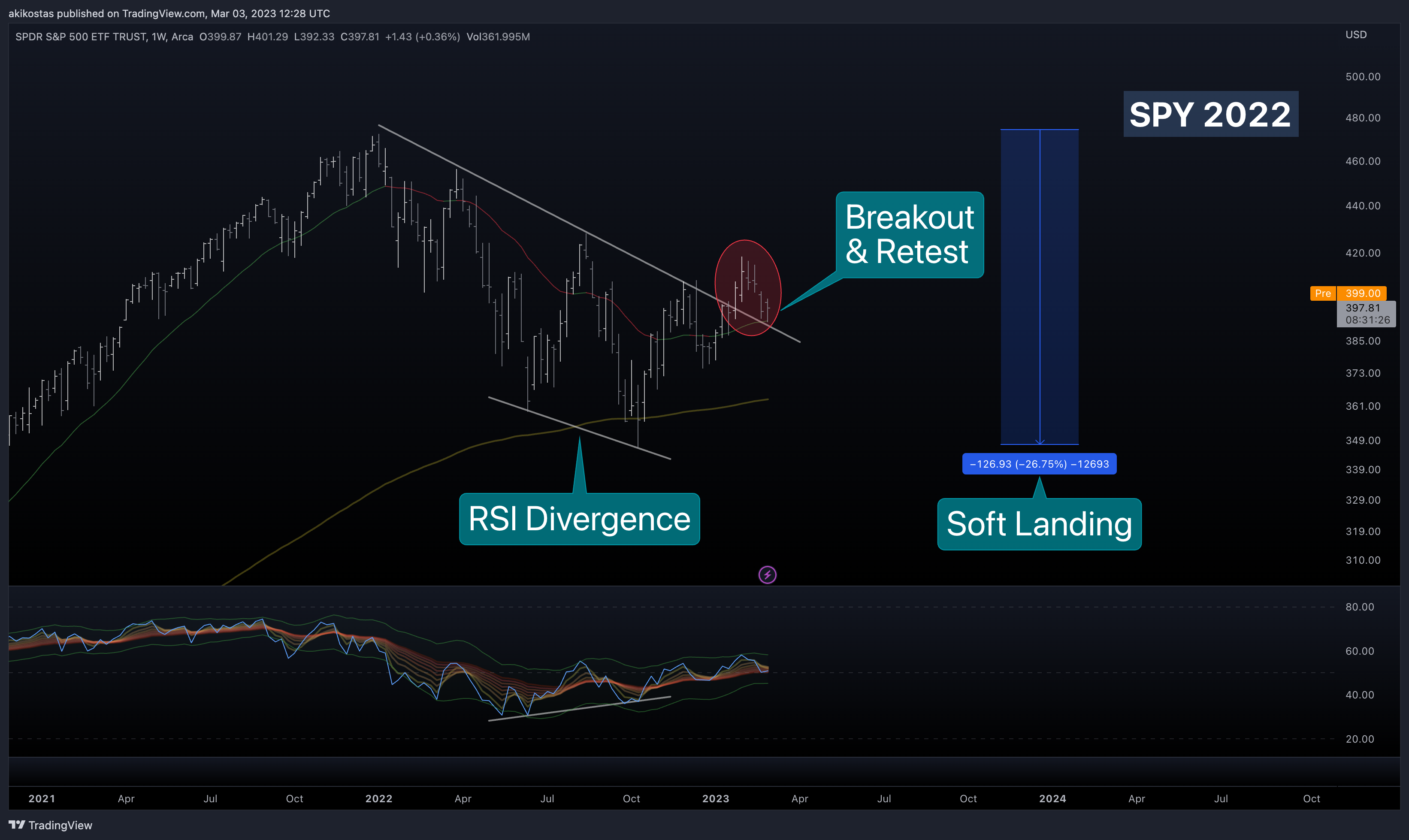Image resolution: width=1409 pixels, height=840 pixels.
Task: Click the 'SPY 2022' title text box
Action: (x=1210, y=115)
